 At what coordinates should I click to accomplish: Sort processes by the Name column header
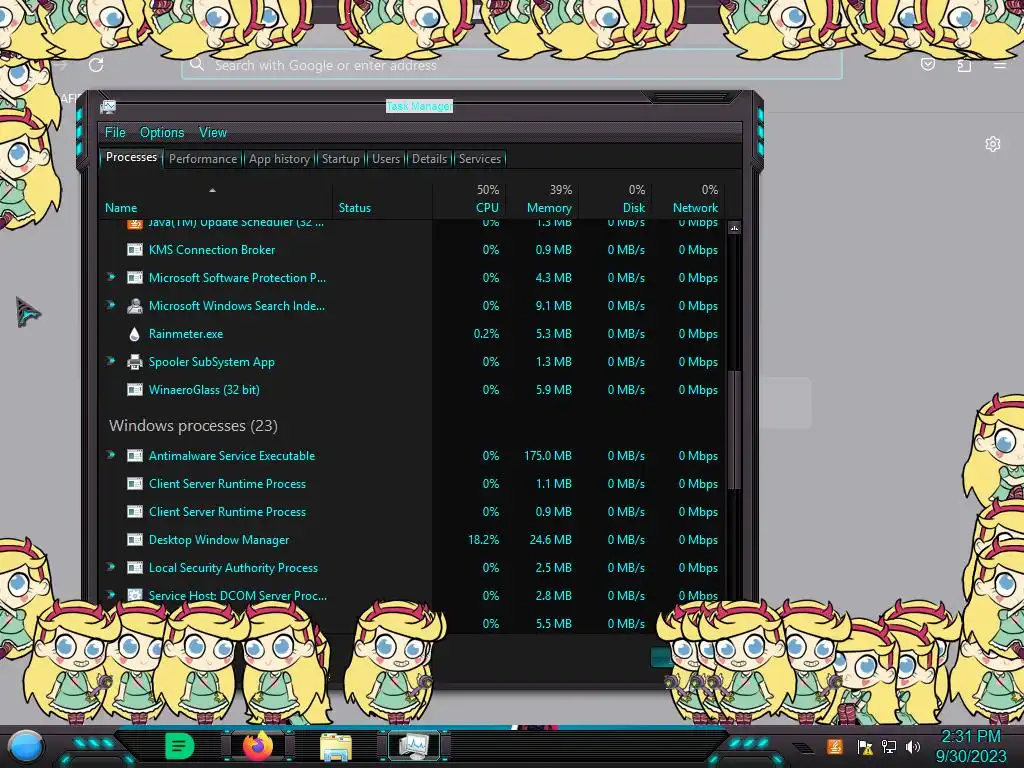(121, 208)
